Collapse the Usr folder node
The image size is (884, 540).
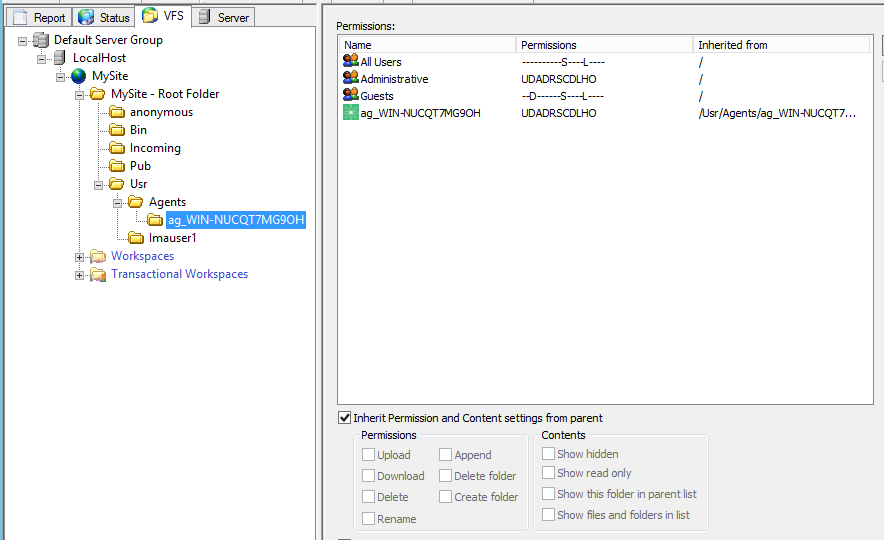[x=98, y=184]
